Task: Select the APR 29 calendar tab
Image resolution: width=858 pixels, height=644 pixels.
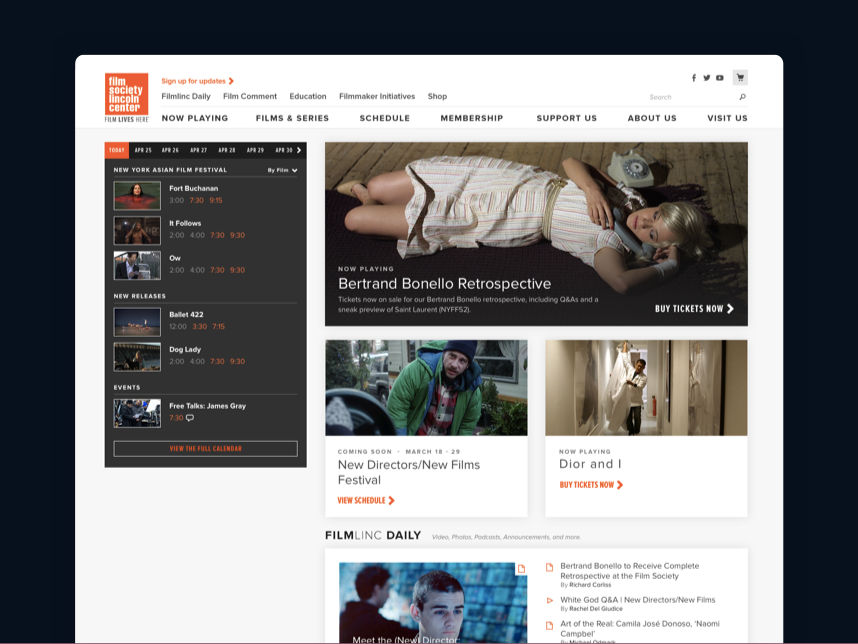Action: point(255,150)
